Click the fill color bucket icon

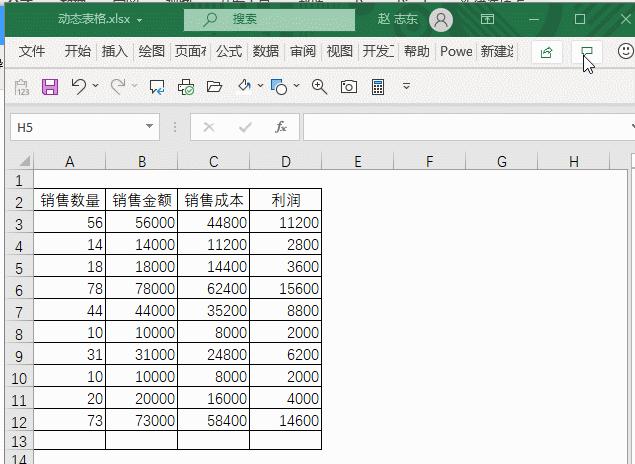(x=244, y=86)
